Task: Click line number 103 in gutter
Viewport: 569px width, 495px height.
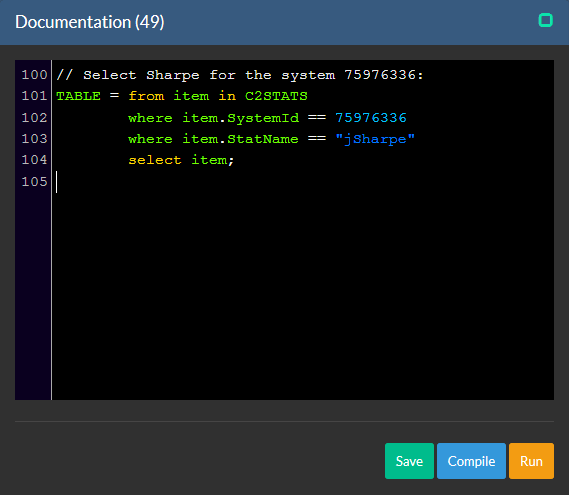Action: 34,139
